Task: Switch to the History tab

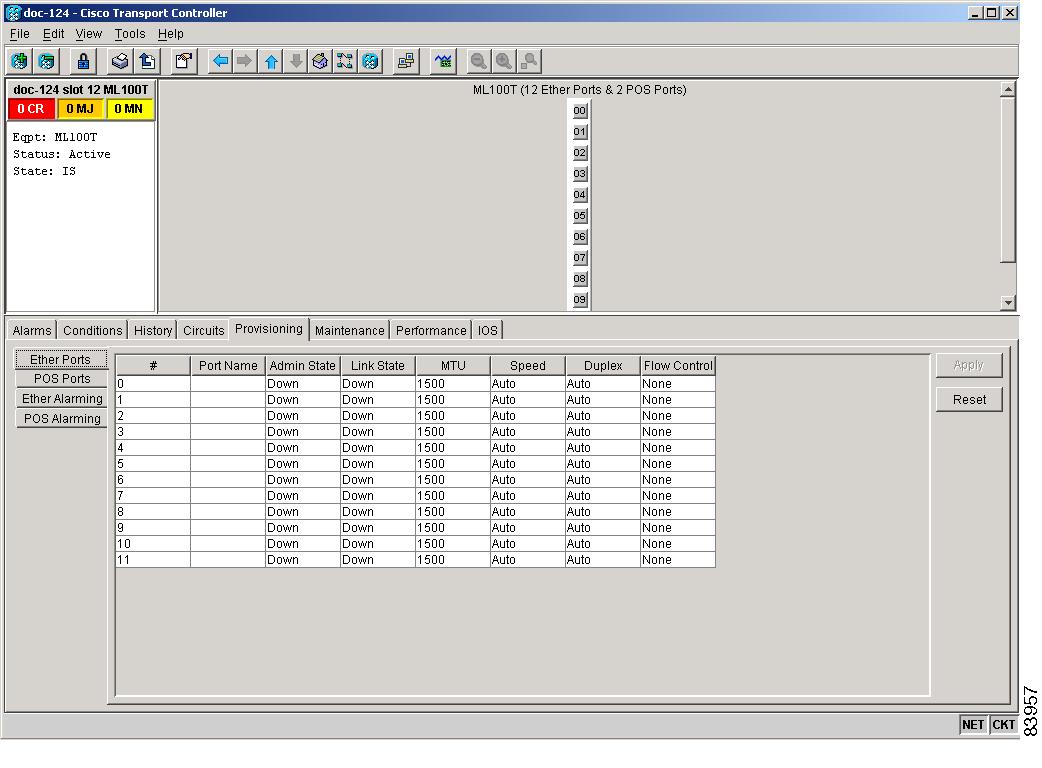Action: click(x=153, y=331)
